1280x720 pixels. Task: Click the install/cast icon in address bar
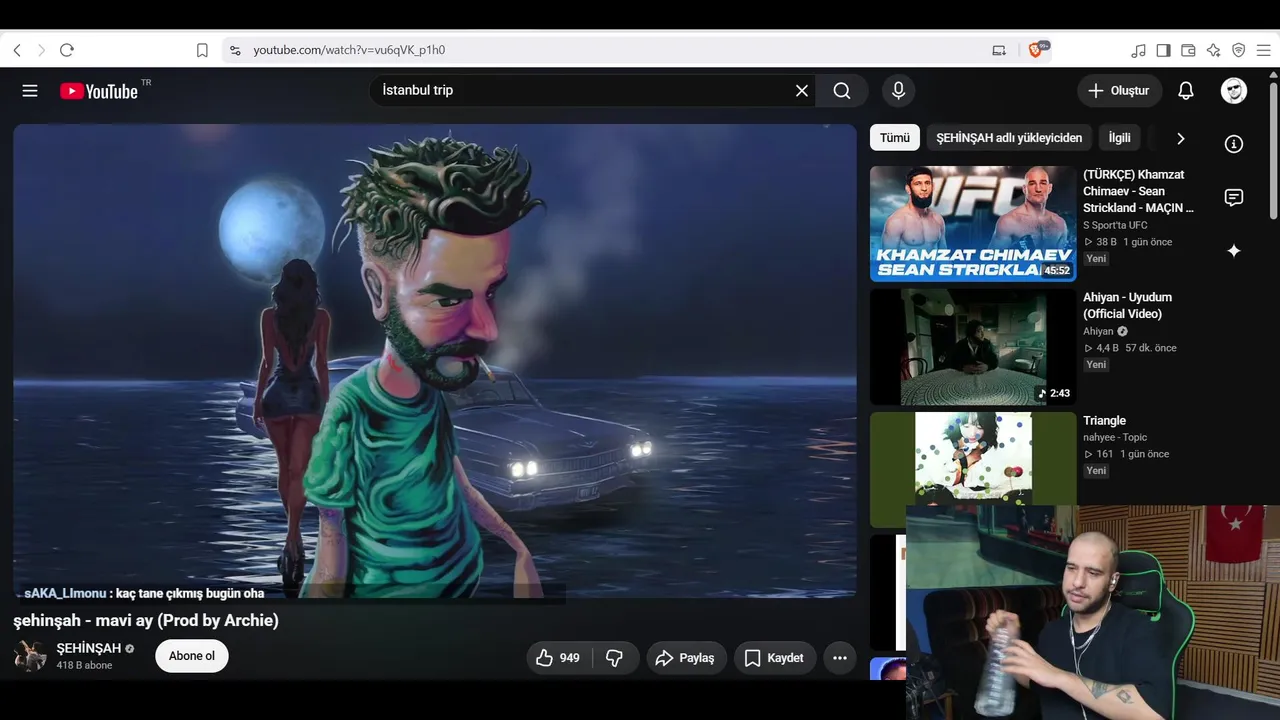[x=999, y=50]
